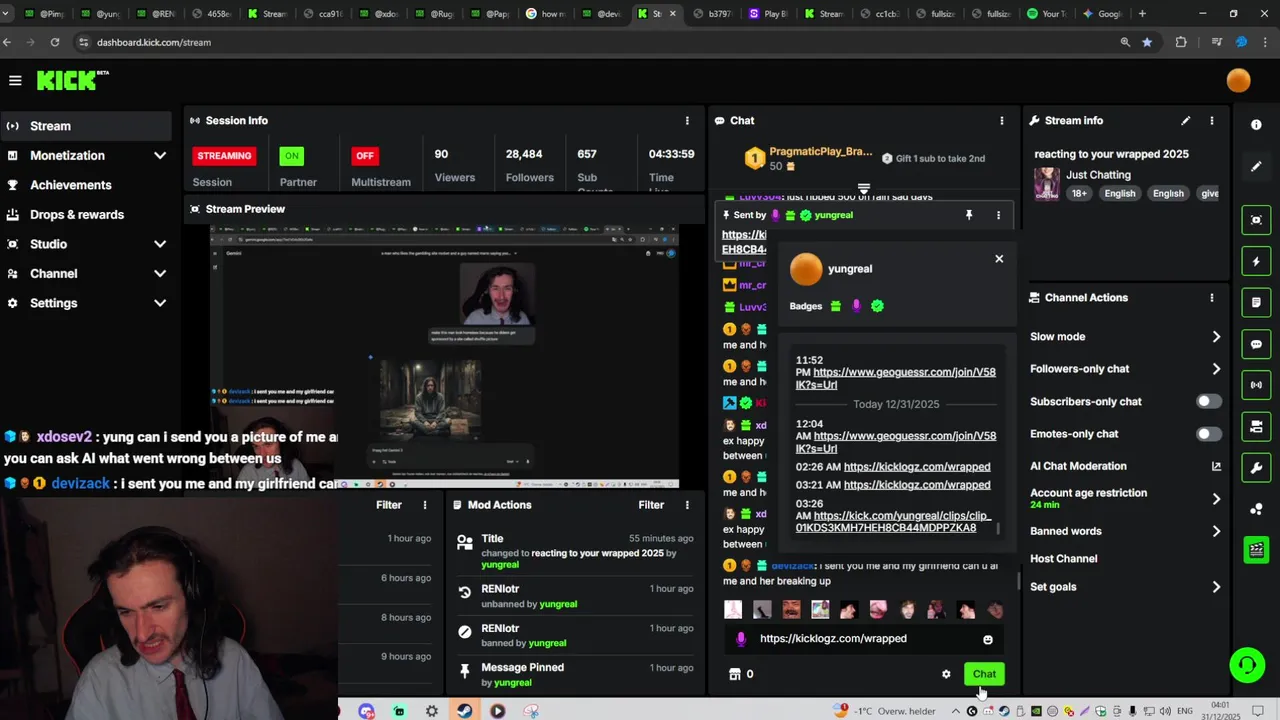Open Followers-only chat options chevron

pos(1216,370)
